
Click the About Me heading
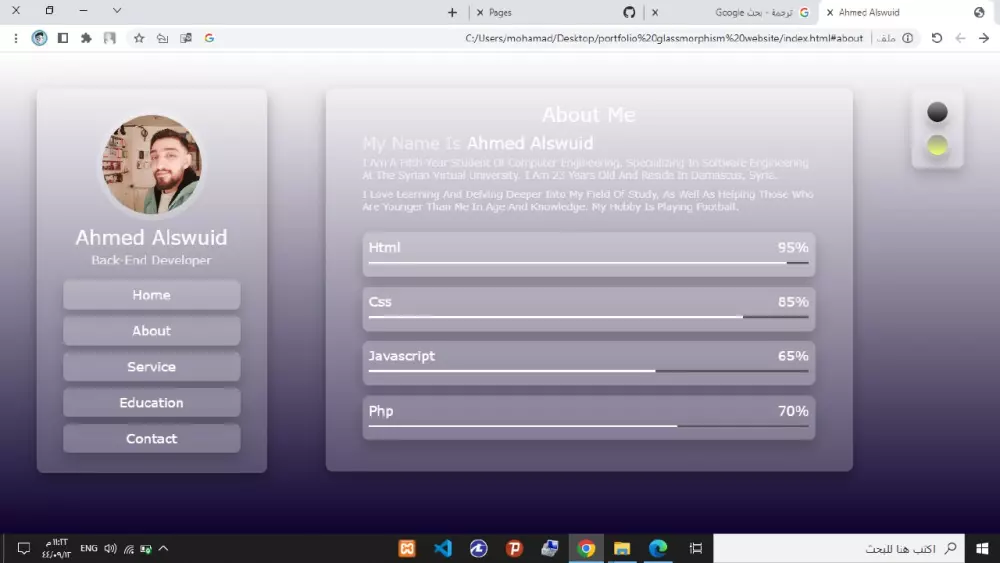click(589, 115)
